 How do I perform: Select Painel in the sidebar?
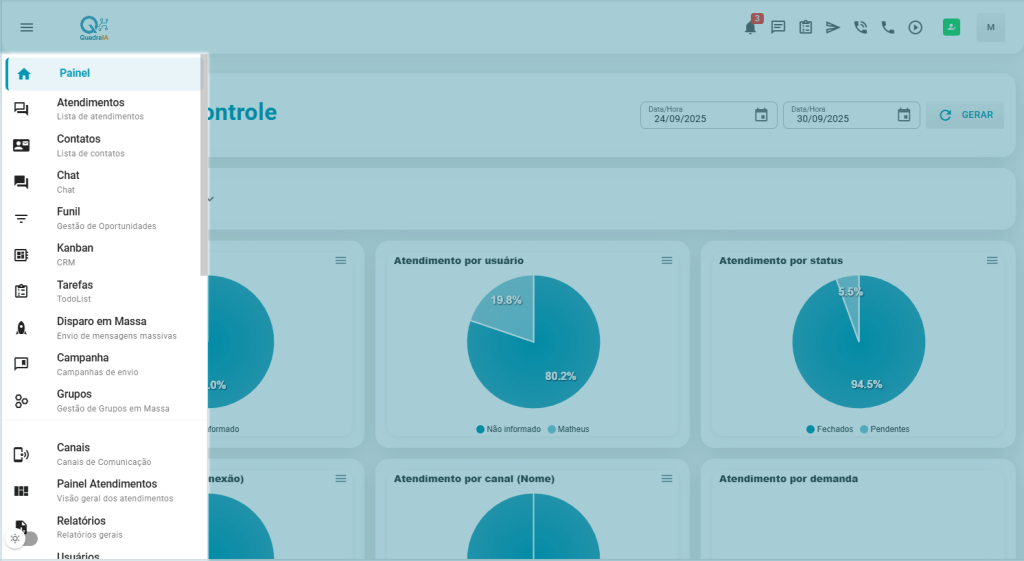(x=74, y=73)
